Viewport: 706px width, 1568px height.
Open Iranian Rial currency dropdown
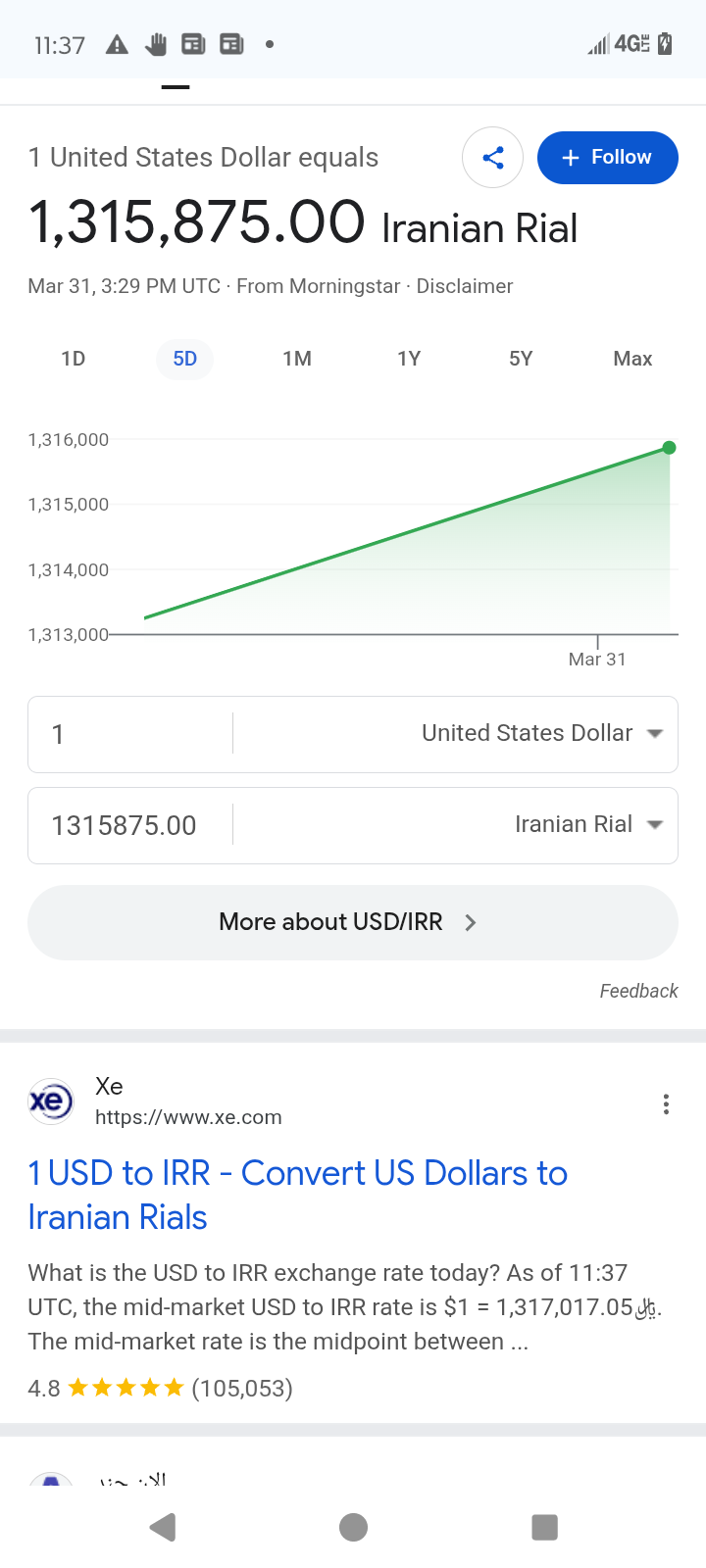pyautogui.click(x=588, y=824)
